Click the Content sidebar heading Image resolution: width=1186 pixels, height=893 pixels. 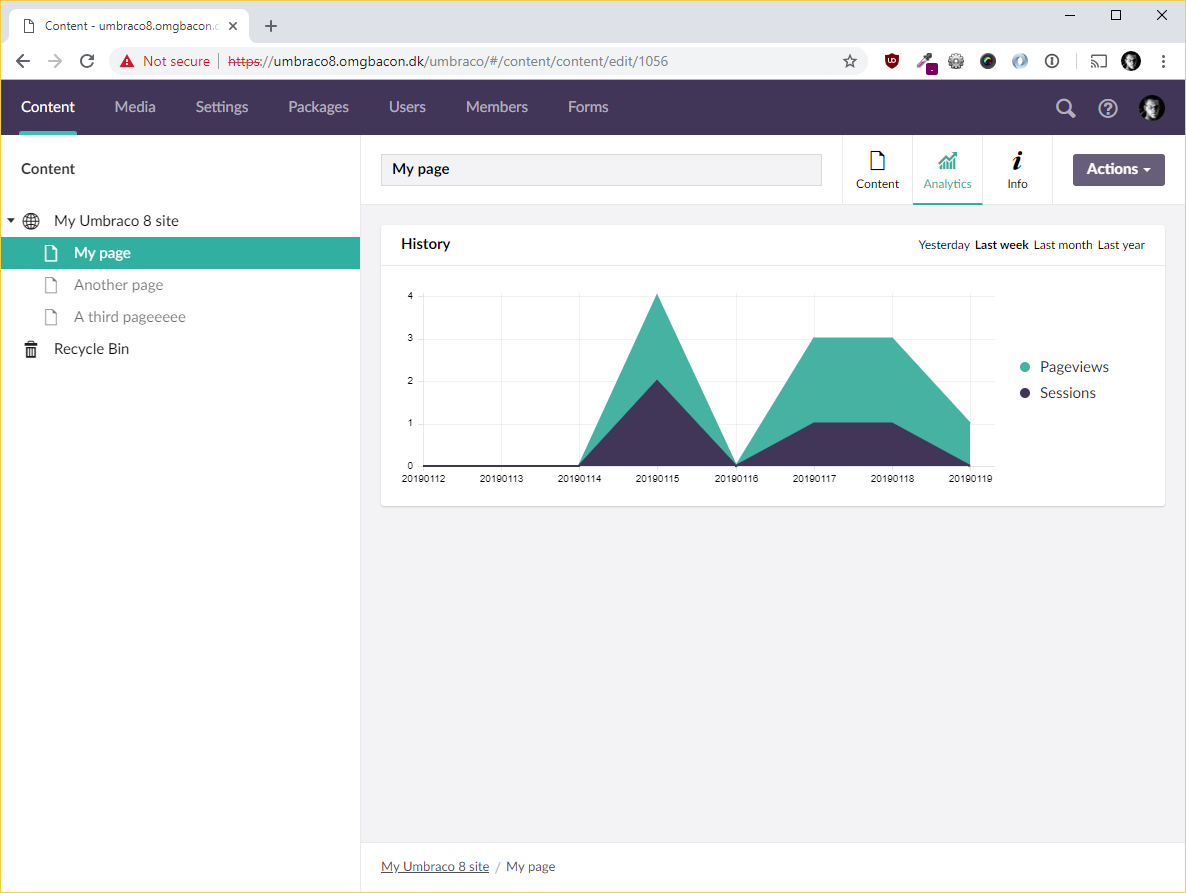coord(48,169)
